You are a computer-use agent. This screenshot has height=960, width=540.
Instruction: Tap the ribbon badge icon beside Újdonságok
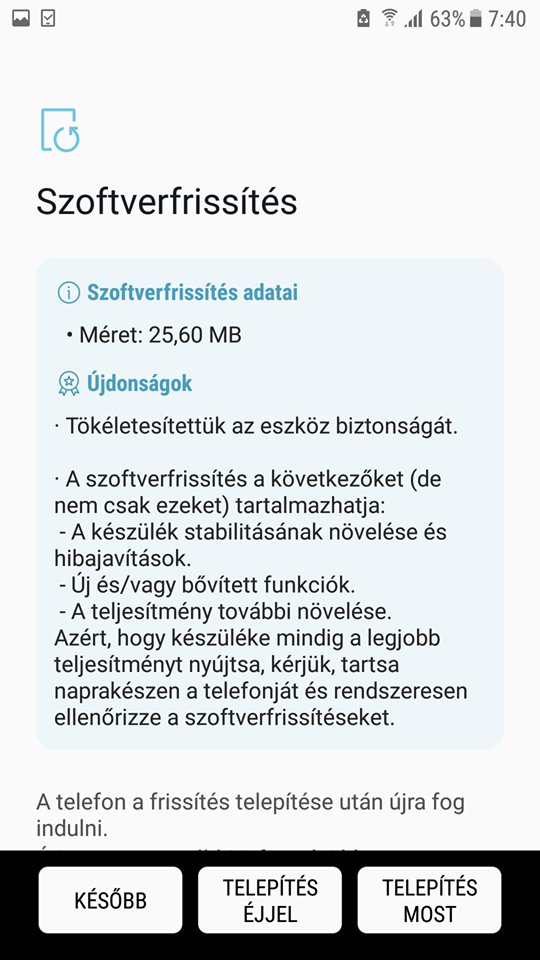coord(69,384)
